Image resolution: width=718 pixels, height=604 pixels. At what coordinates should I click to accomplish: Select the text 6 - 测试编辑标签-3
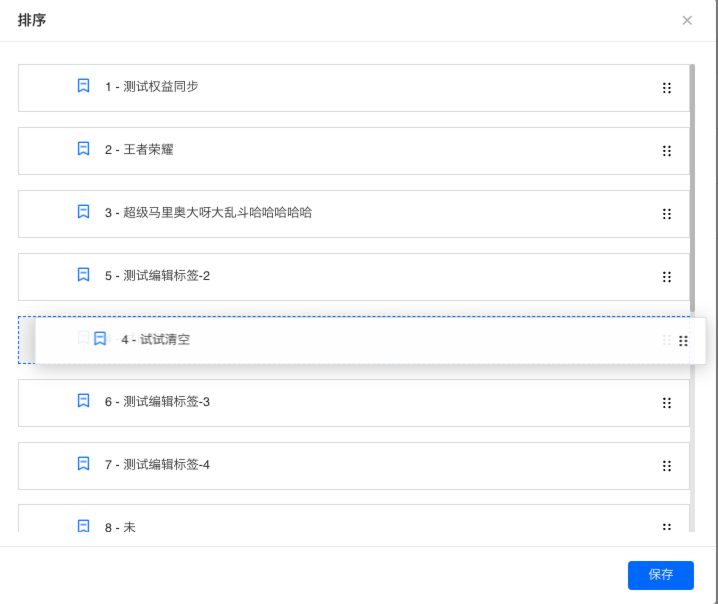tap(158, 402)
